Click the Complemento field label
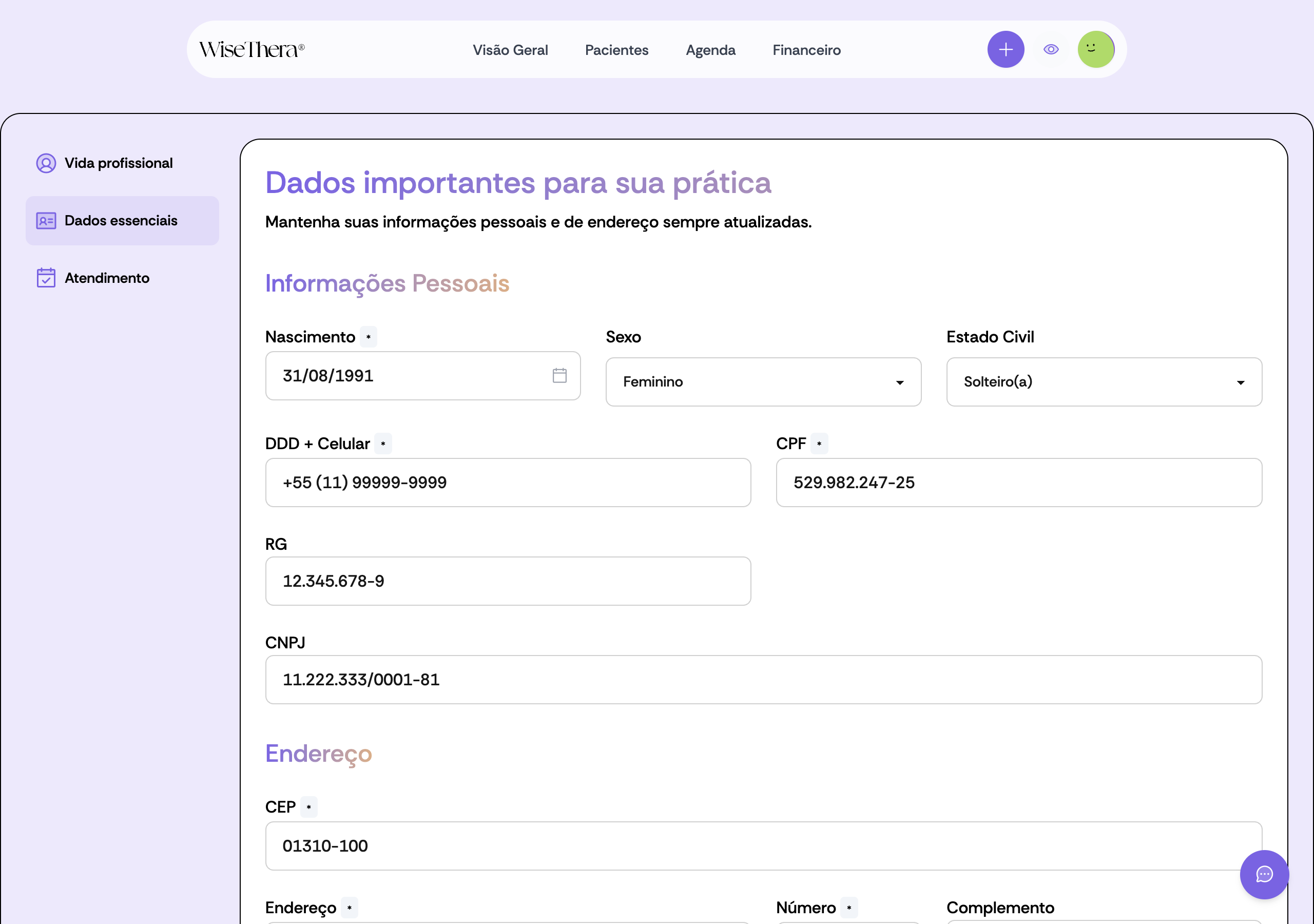This screenshot has width=1314, height=924. [1000, 908]
